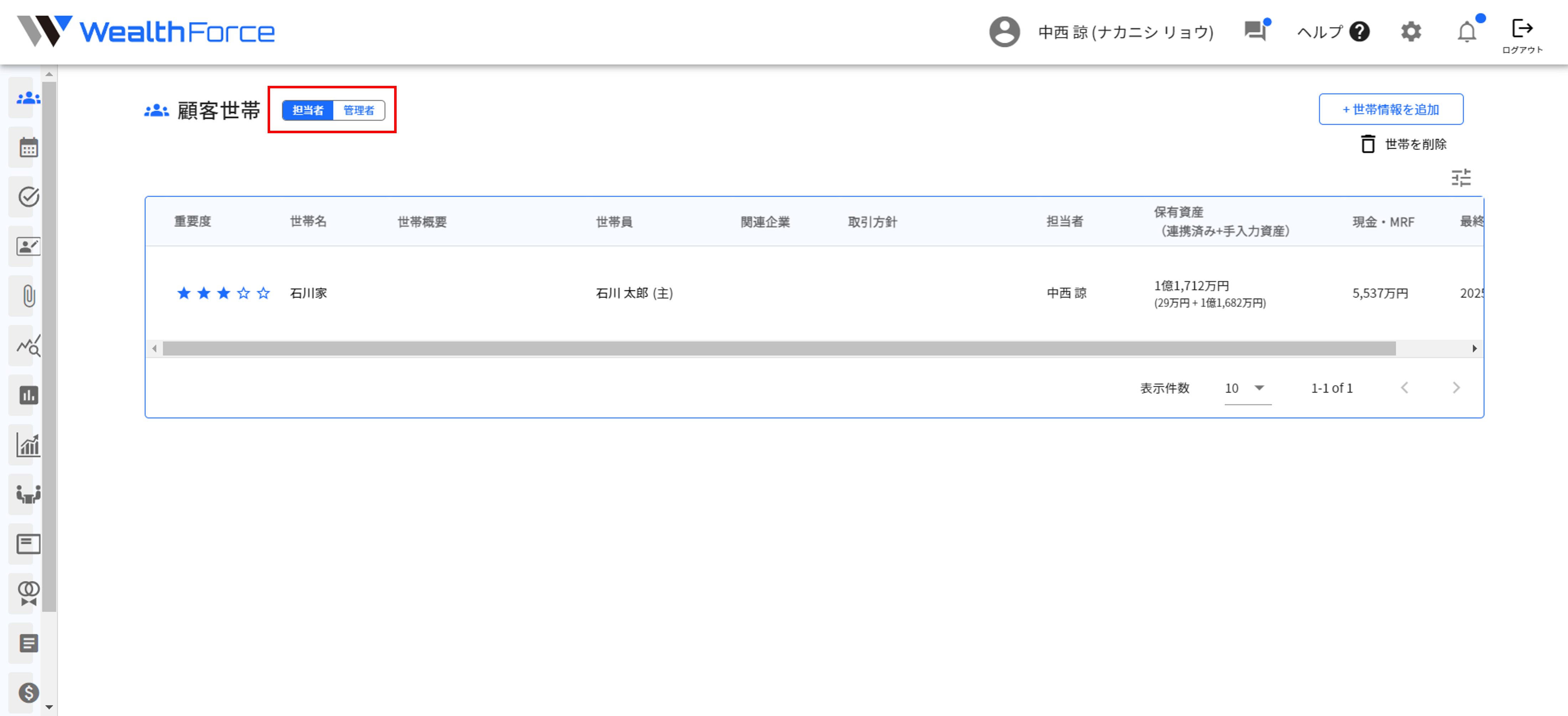
Task: Open the news panel sidebar icon
Action: click(x=28, y=544)
